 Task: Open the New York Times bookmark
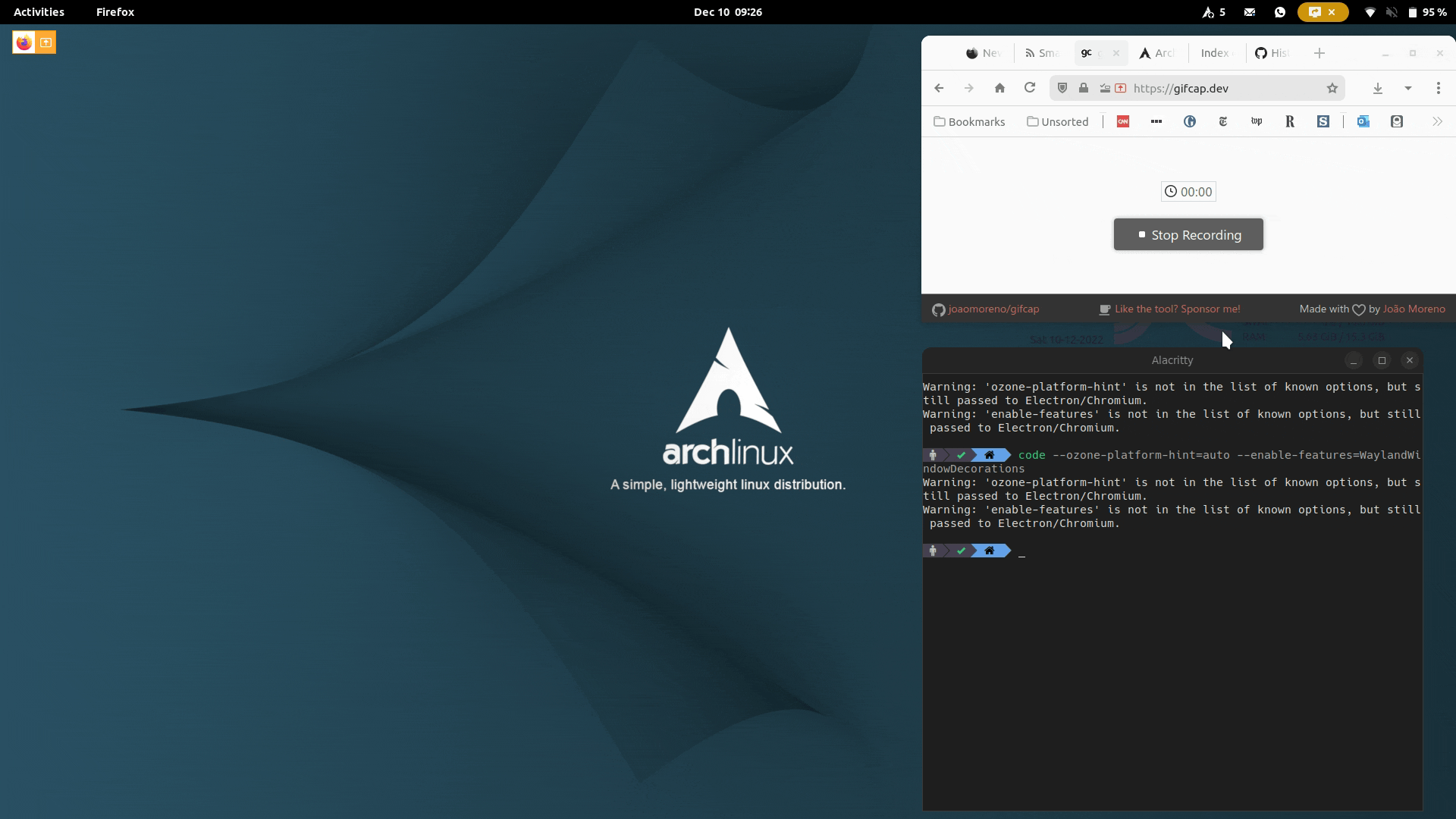click(x=1222, y=121)
